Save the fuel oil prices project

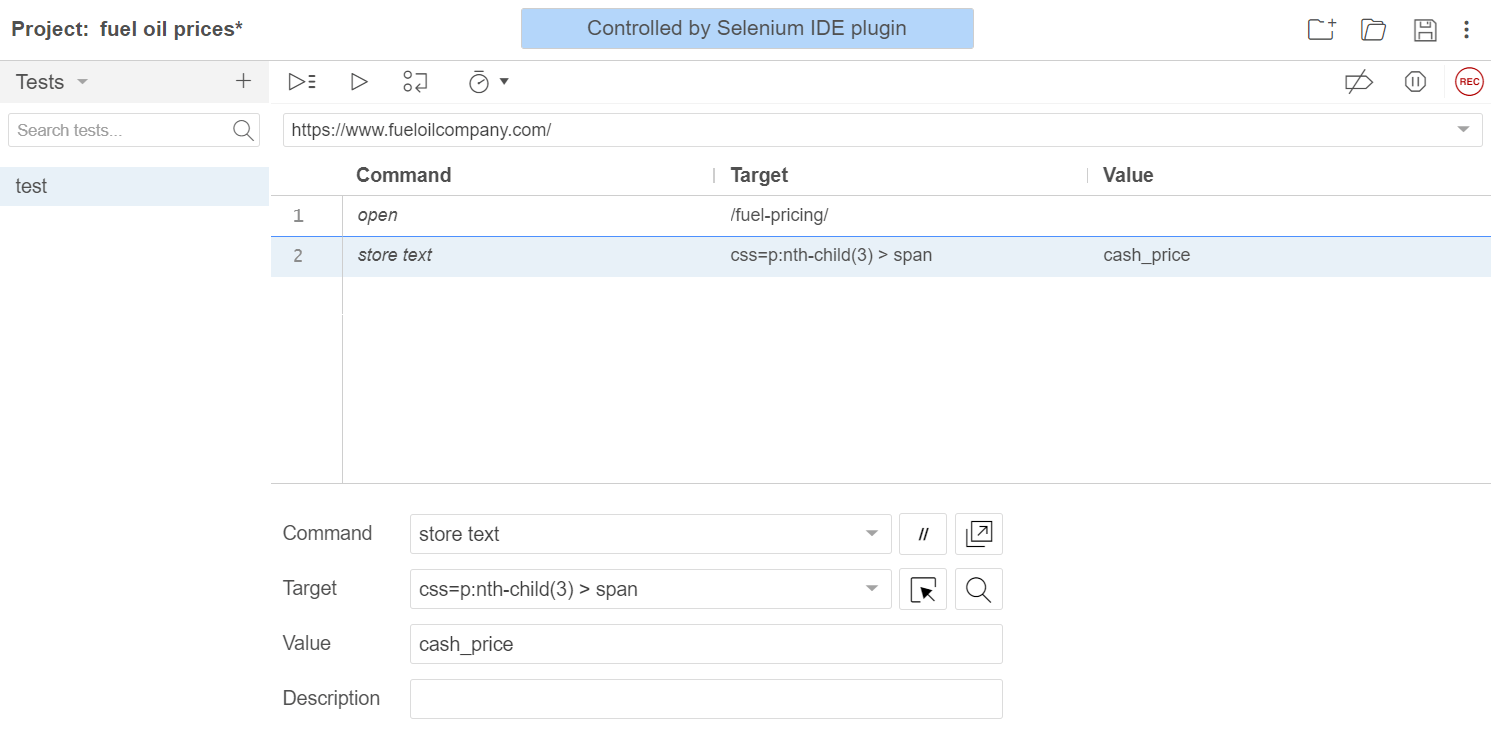tap(1425, 30)
